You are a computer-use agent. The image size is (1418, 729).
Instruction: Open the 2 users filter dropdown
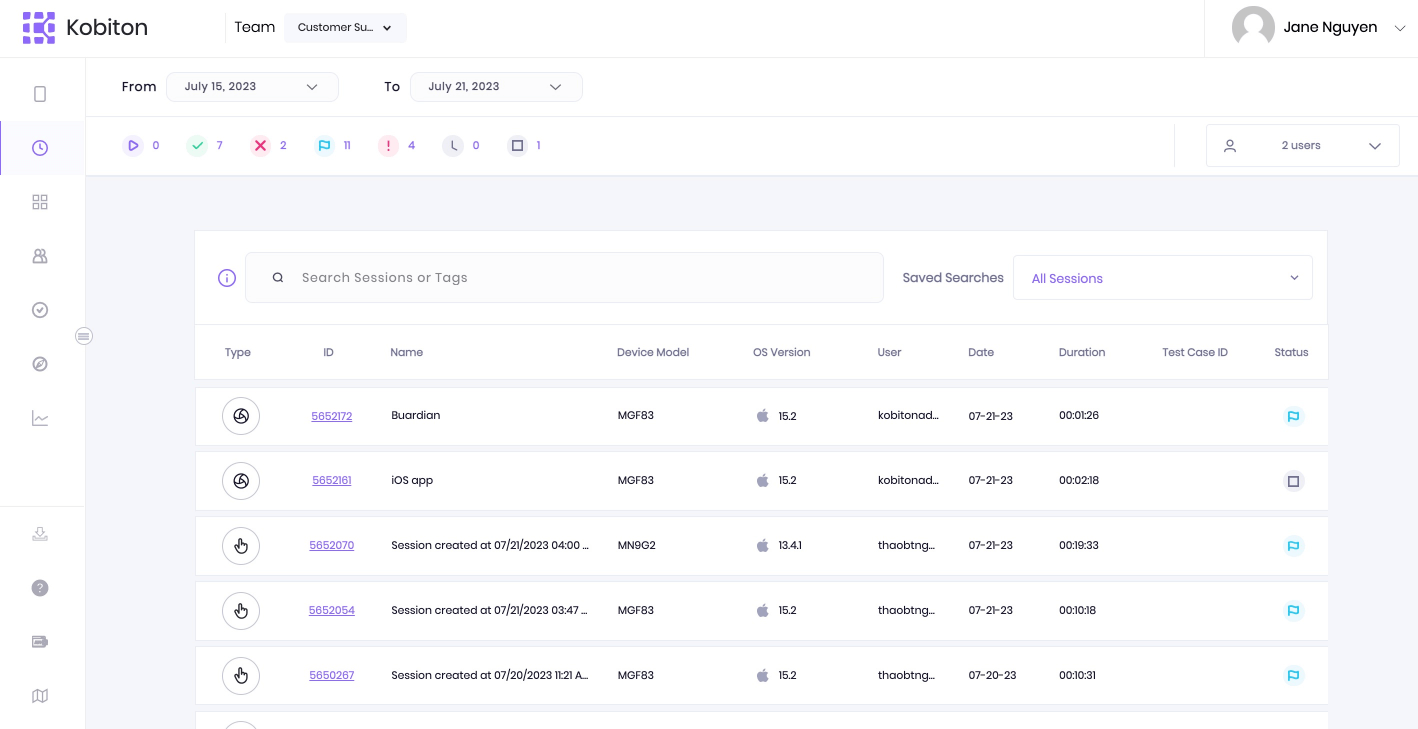1302,146
